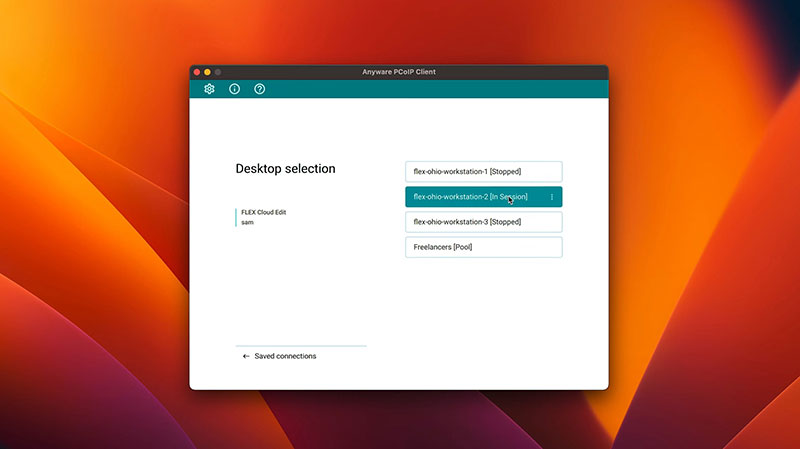The width and height of the screenshot is (800, 449).
Task: Click the disabled green zoom window button
Action: click(218, 72)
